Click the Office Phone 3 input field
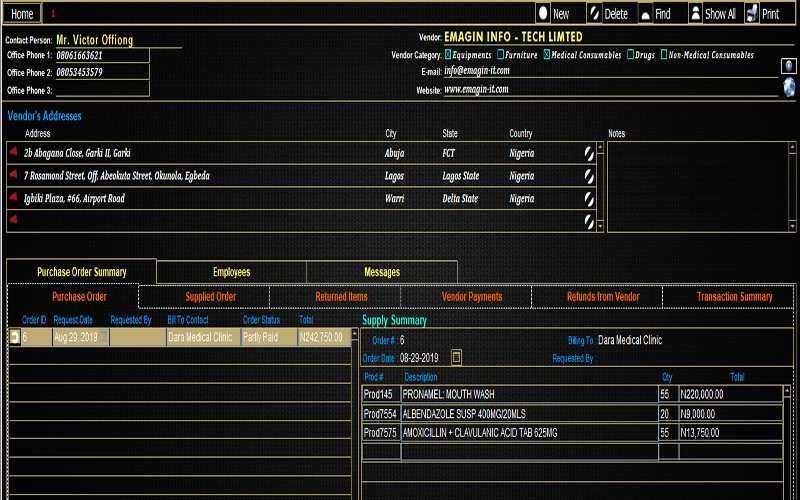 pyautogui.click(x=100, y=90)
